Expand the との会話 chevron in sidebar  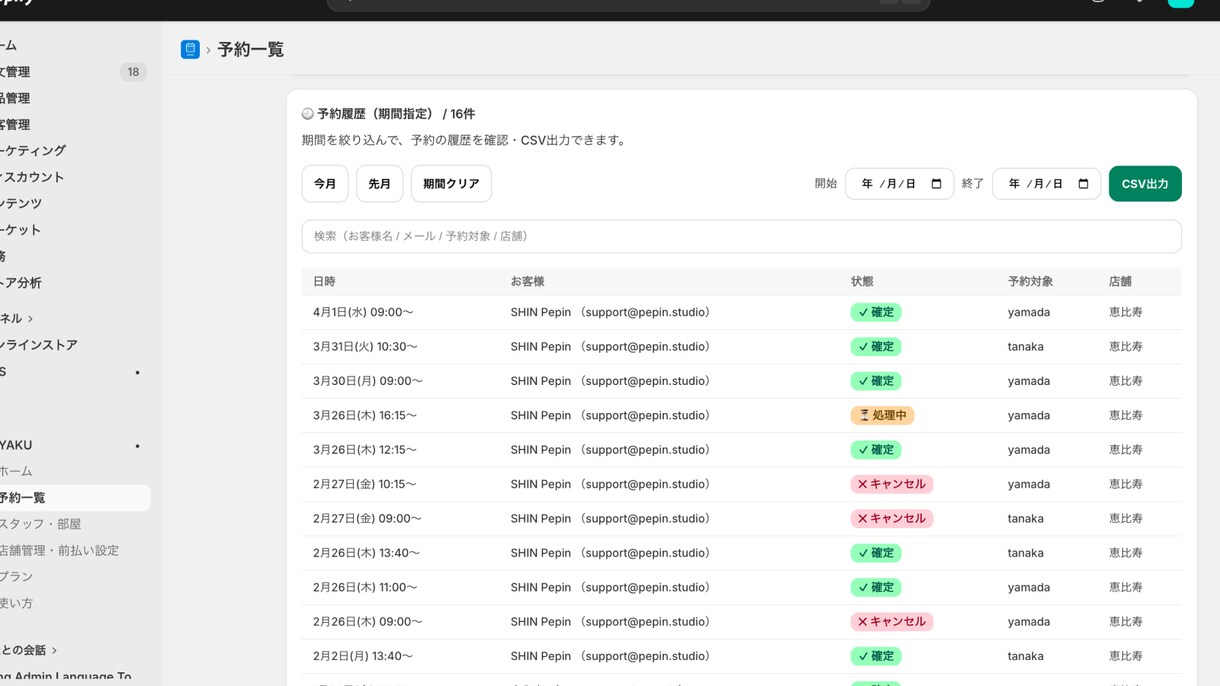pos(54,650)
